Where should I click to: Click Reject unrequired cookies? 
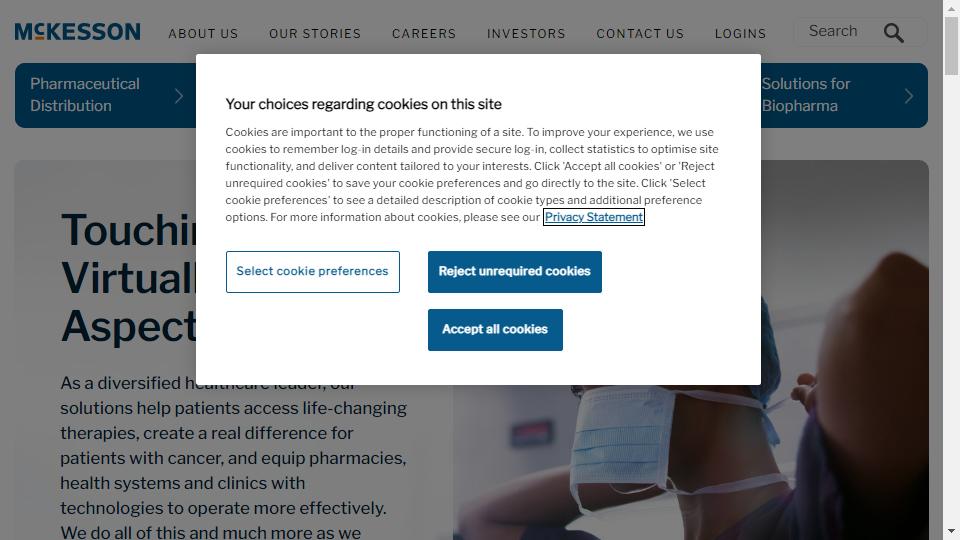click(514, 272)
